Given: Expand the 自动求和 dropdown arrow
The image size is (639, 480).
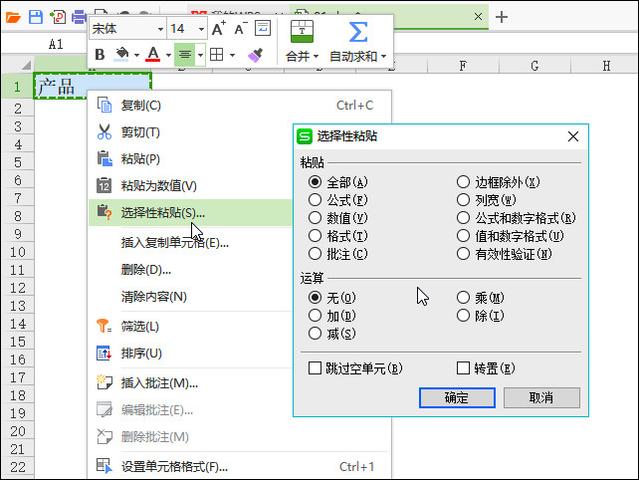Looking at the screenshot, I should [383, 57].
